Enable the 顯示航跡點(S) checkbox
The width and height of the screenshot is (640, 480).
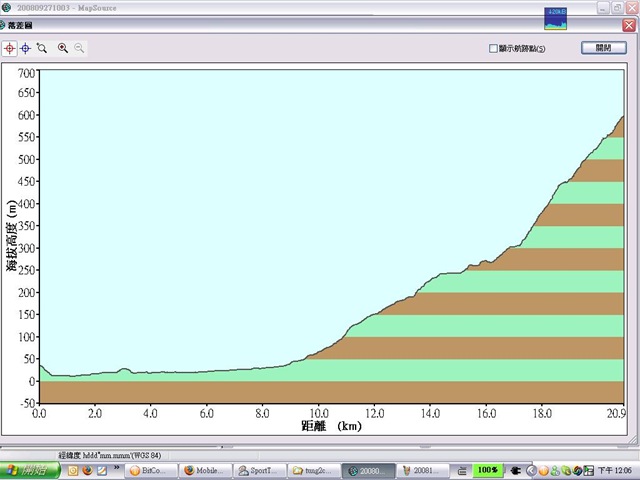click(493, 49)
